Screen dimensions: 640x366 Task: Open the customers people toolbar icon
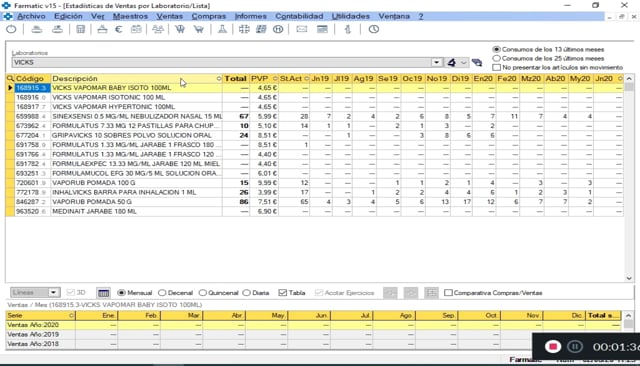pyautogui.click(x=158, y=29)
